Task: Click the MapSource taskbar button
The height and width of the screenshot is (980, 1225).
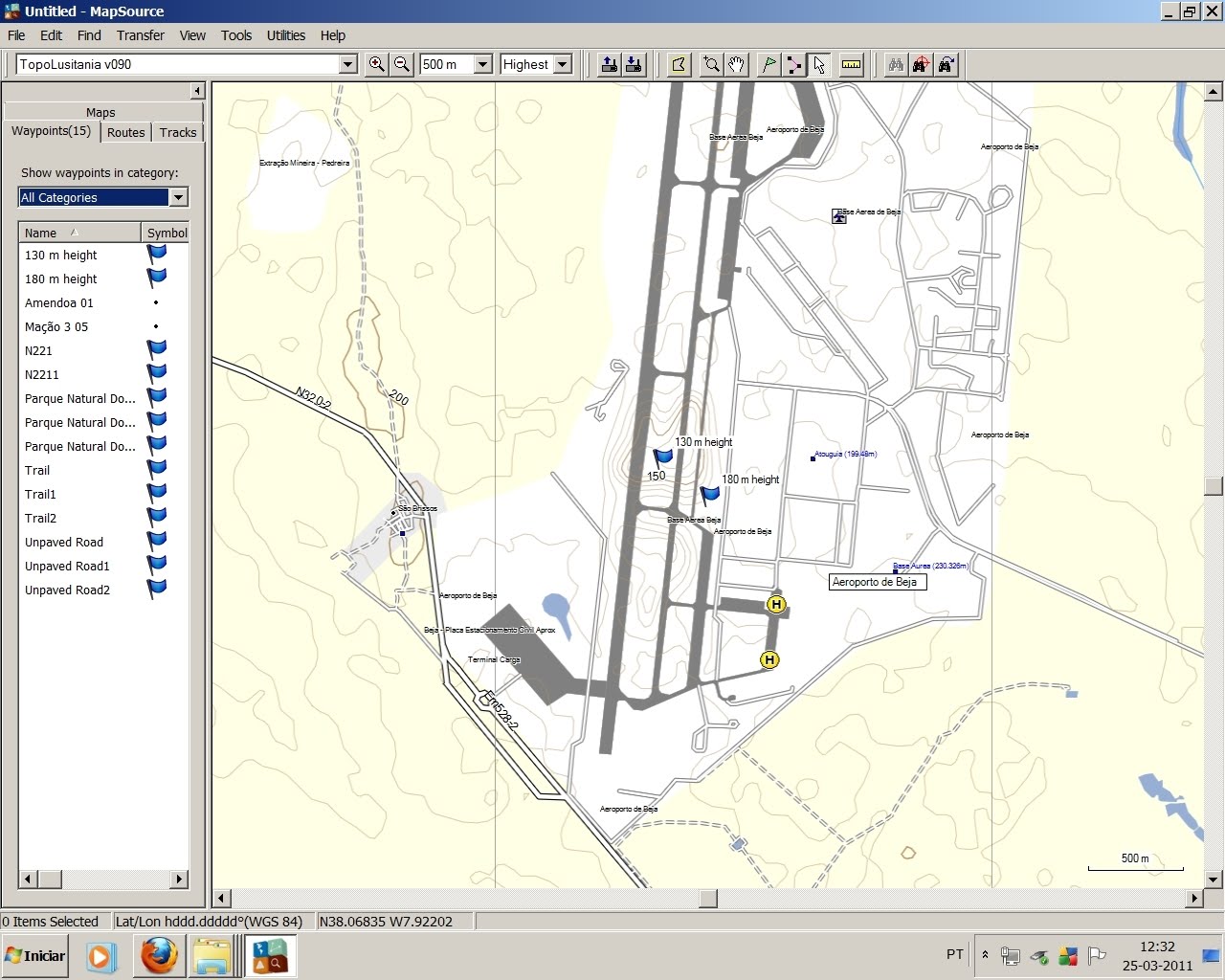Action: [x=268, y=955]
